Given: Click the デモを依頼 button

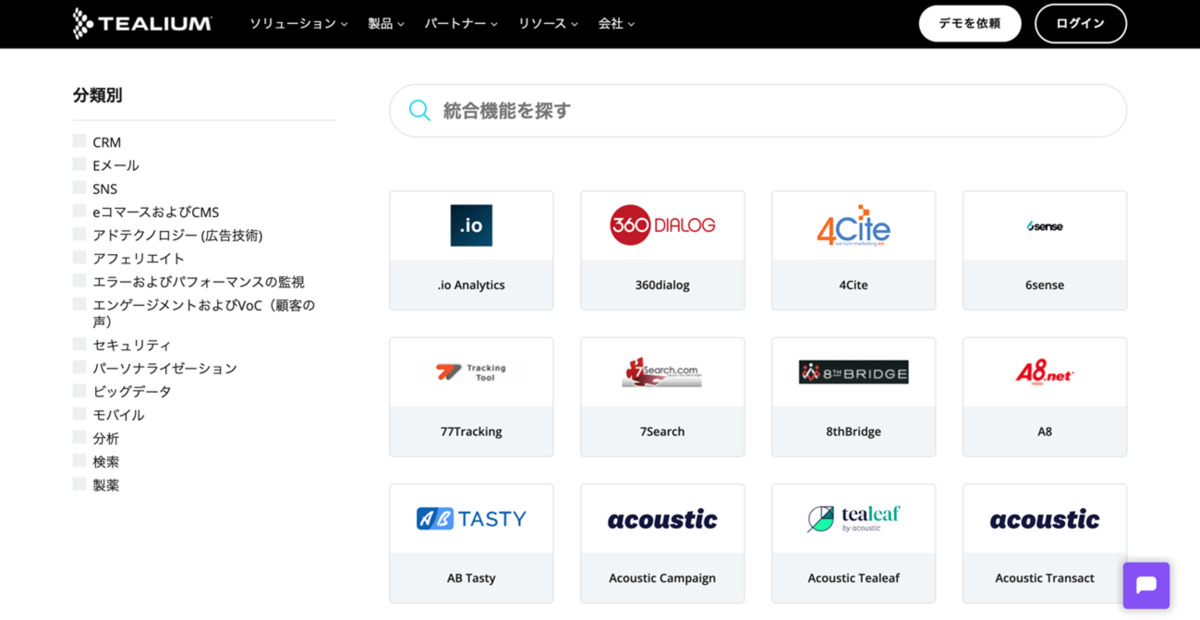Looking at the screenshot, I should pyautogui.click(x=970, y=23).
